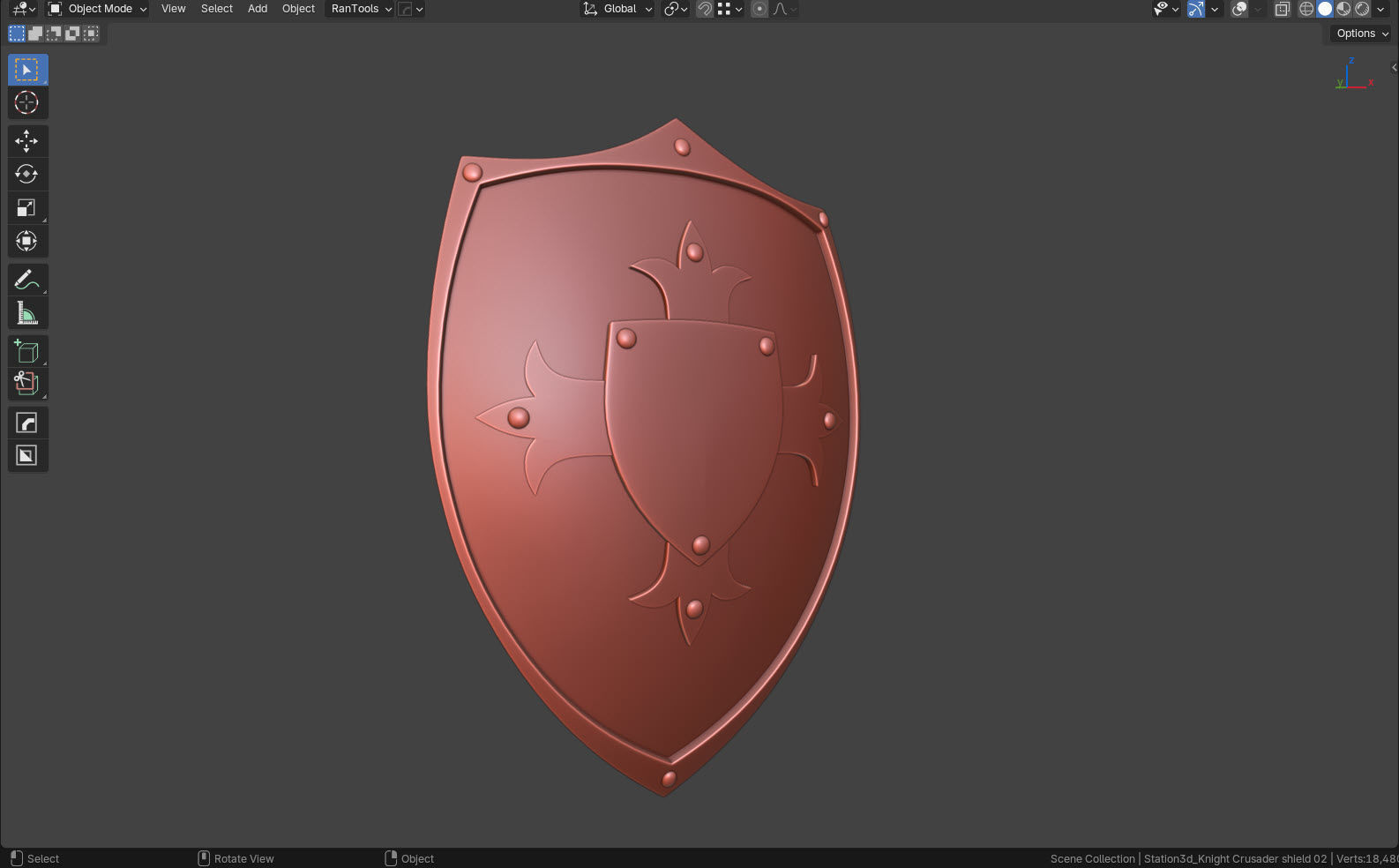The image size is (1399, 868).
Task: Open Global transform orientation dropdown
Action: 617,9
